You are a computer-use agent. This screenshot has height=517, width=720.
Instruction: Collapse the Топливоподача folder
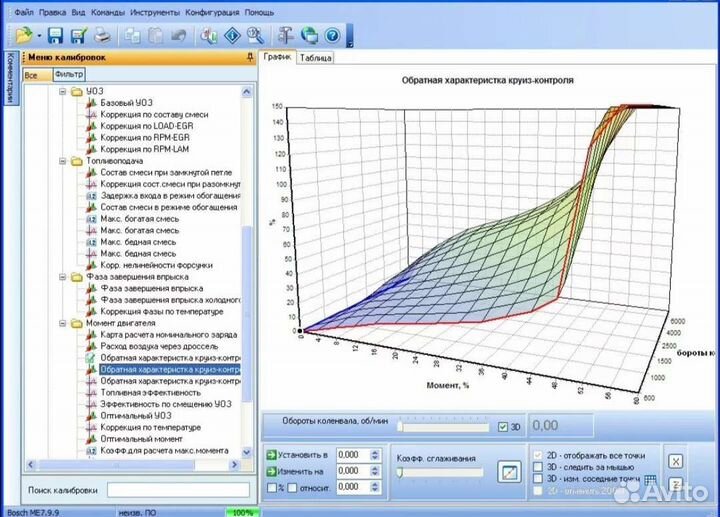[62, 160]
